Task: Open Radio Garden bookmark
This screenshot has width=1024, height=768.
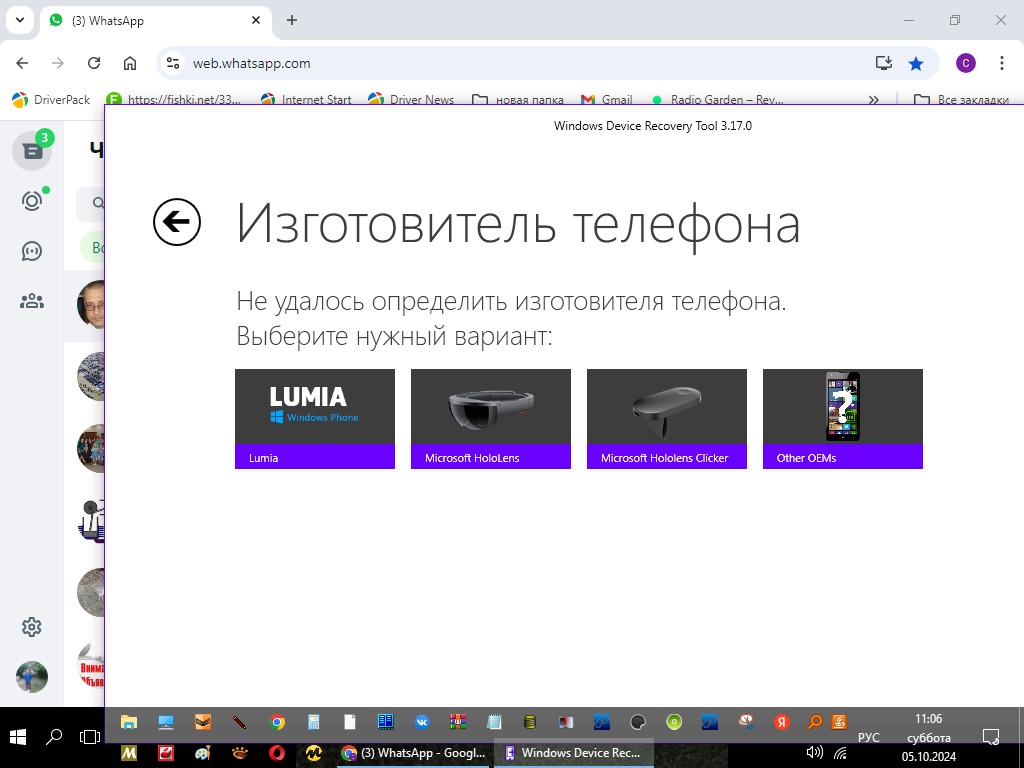Action: (716, 99)
